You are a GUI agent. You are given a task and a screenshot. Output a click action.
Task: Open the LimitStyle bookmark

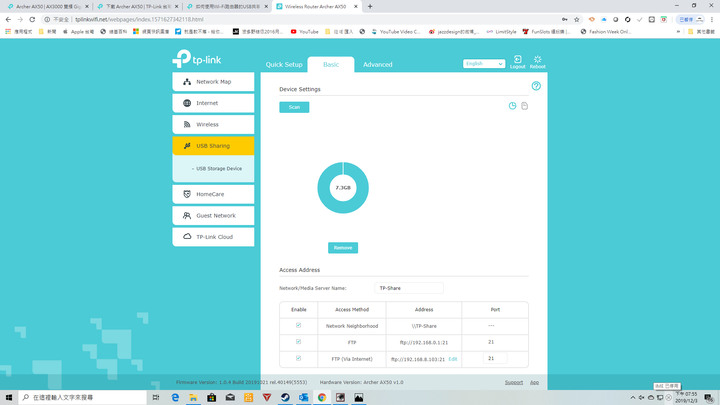501,32
